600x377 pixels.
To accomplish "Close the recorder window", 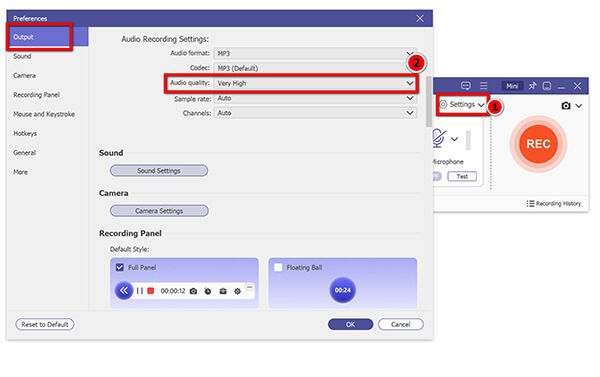I will pos(577,86).
